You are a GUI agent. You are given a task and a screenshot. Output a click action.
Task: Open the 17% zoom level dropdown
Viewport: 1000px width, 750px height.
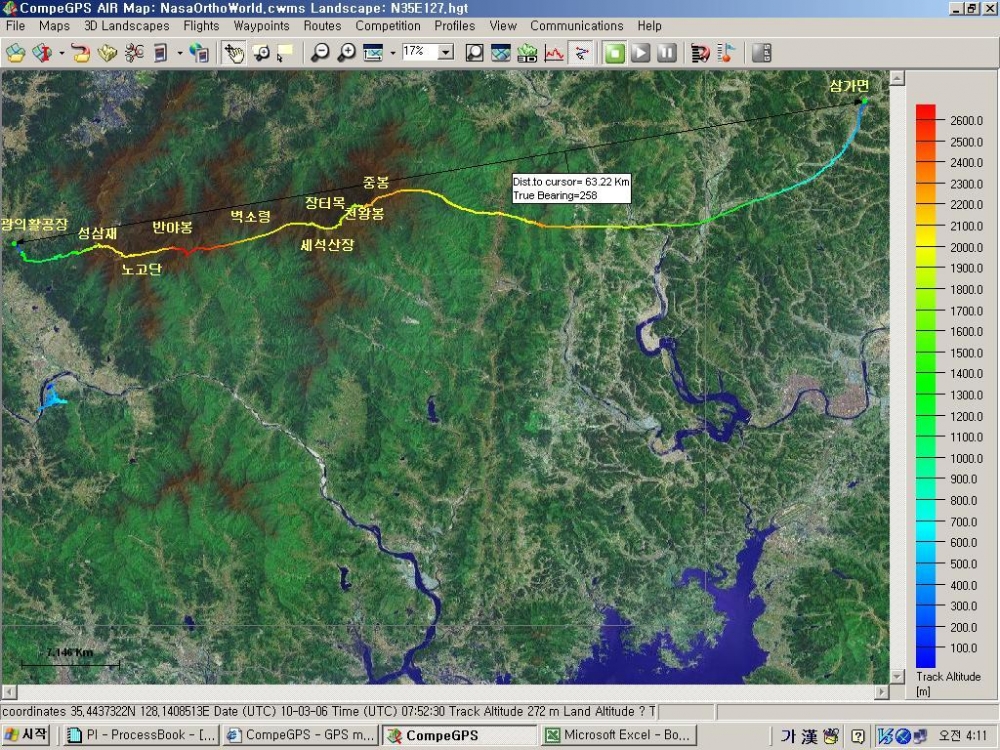click(x=446, y=52)
